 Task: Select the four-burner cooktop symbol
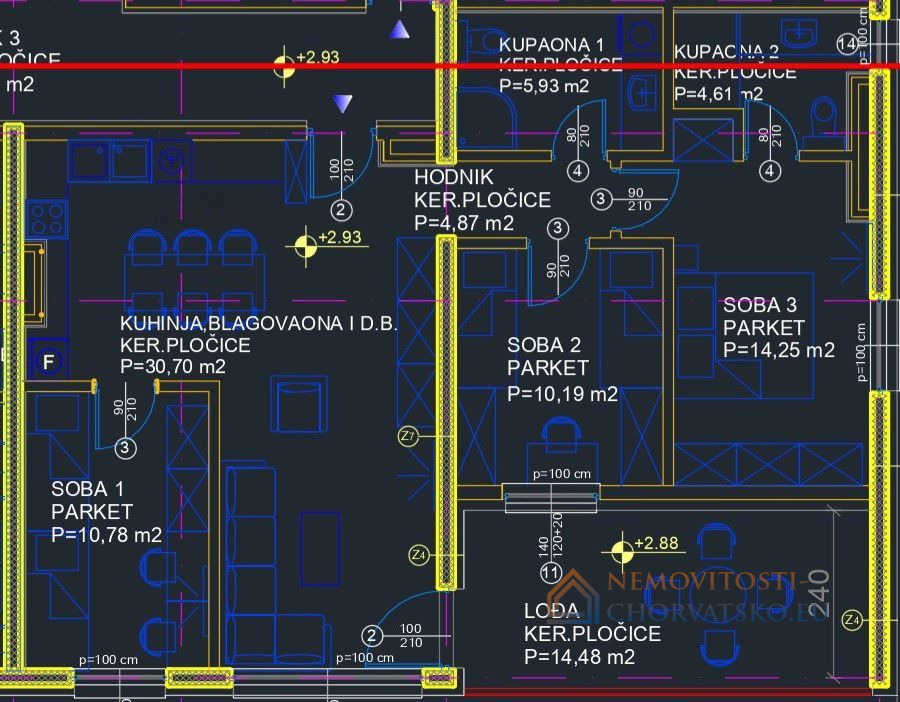click(x=46, y=219)
